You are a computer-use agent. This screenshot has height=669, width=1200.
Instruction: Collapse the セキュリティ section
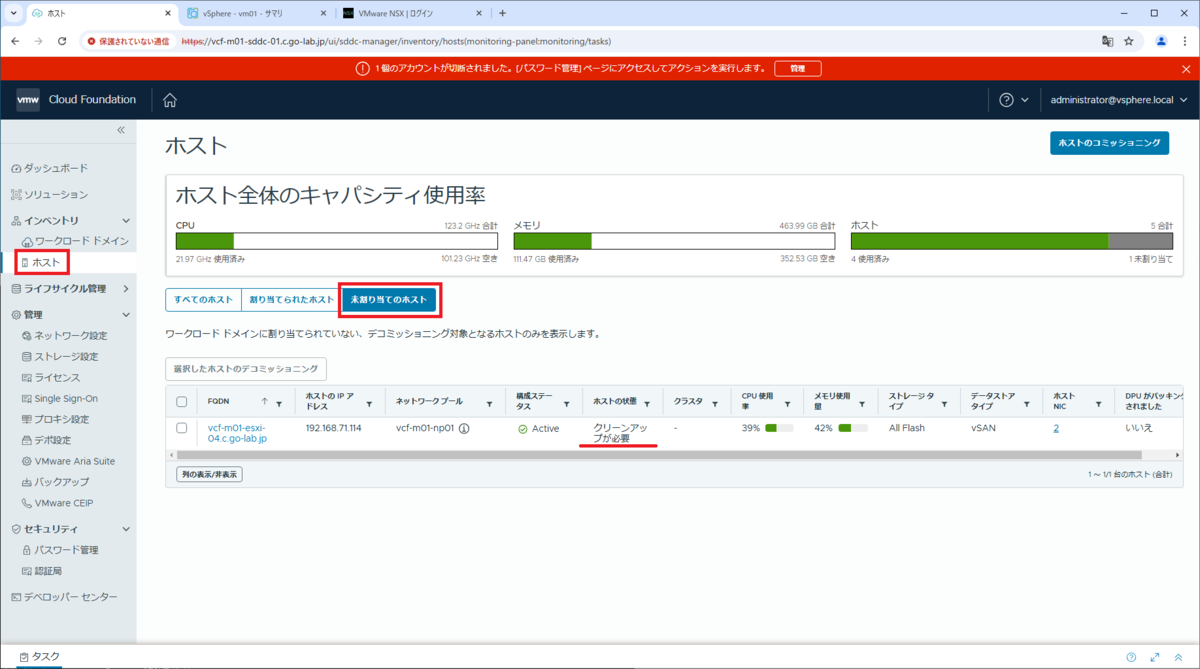126,529
